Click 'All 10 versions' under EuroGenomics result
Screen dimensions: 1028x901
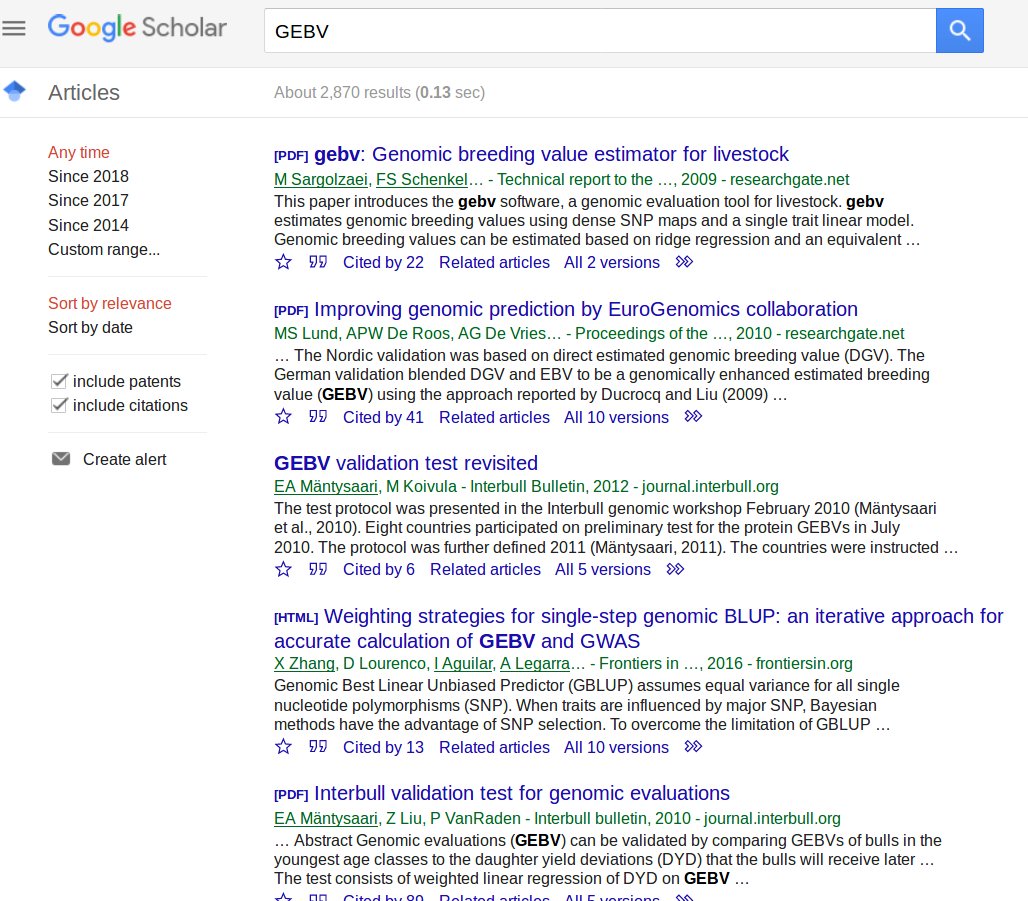(x=616, y=417)
